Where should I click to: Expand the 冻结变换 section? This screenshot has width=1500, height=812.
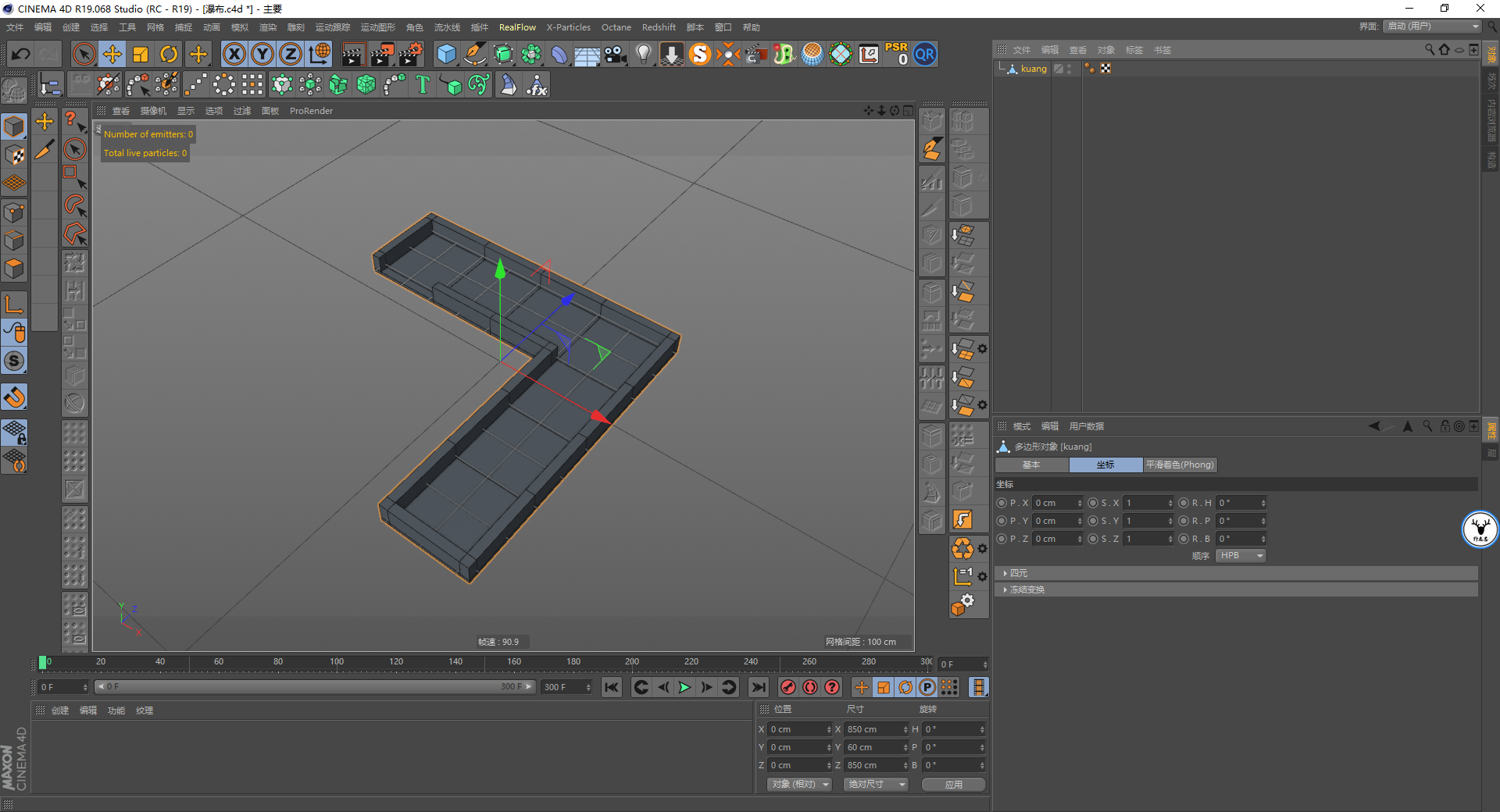click(x=1026, y=589)
